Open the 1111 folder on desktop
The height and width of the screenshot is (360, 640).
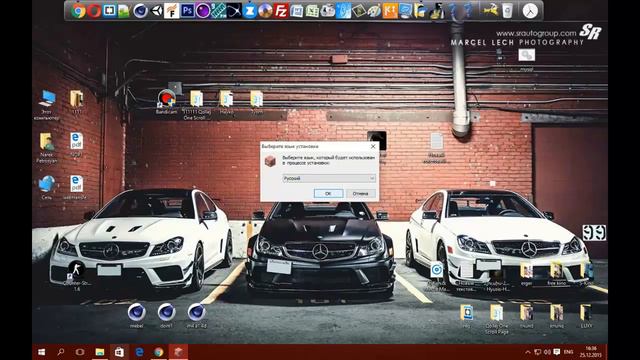[x=76, y=102]
